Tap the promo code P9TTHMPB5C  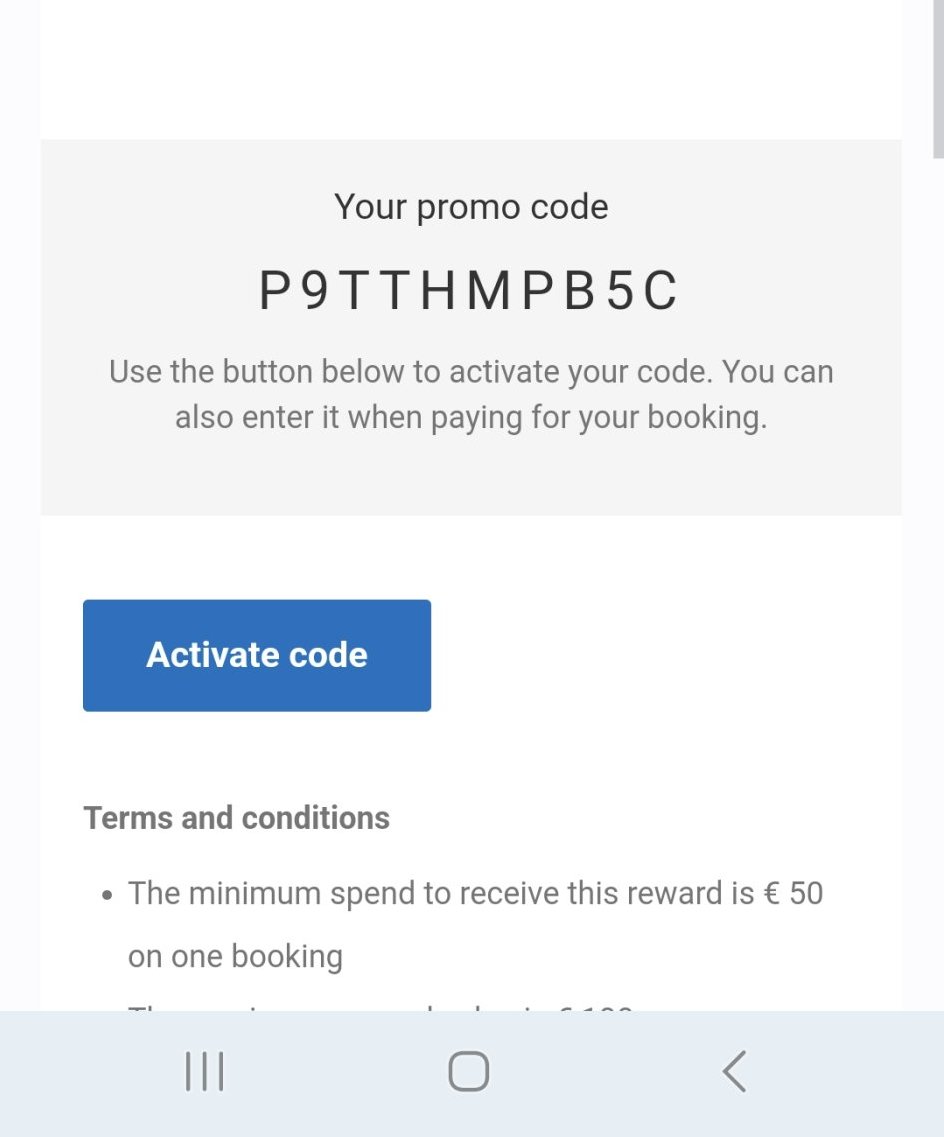point(469,292)
